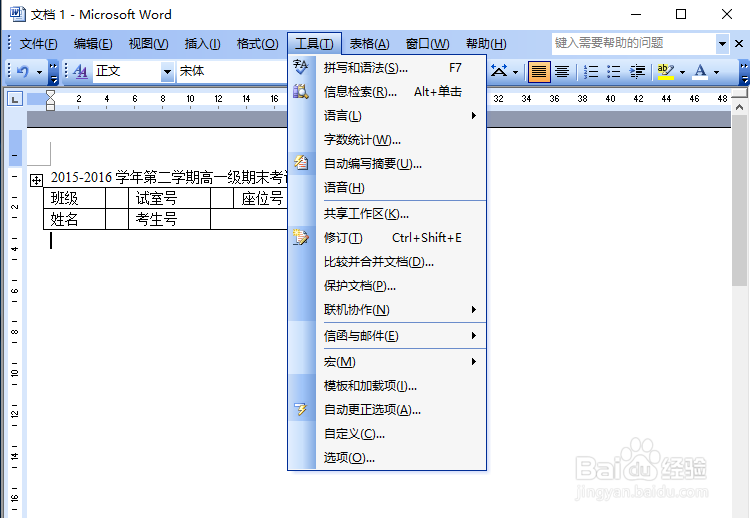Open the 编辑(E) menu
This screenshot has width=750, height=518.
point(93,44)
